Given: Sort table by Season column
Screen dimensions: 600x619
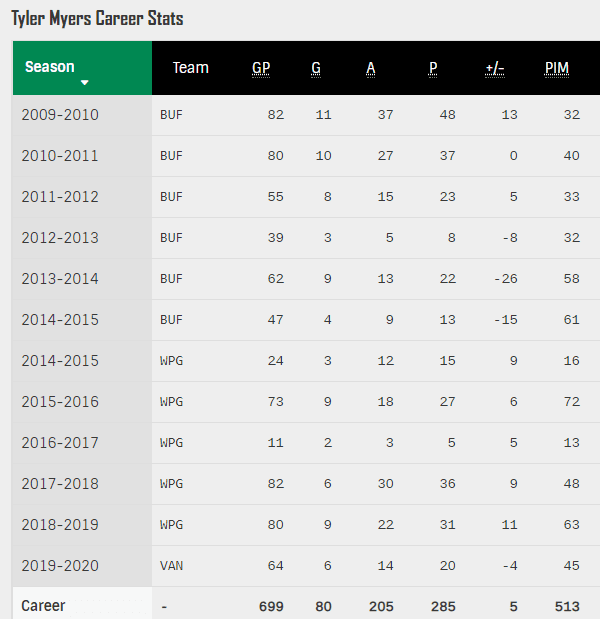Looking at the screenshot, I should [x=50, y=67].
